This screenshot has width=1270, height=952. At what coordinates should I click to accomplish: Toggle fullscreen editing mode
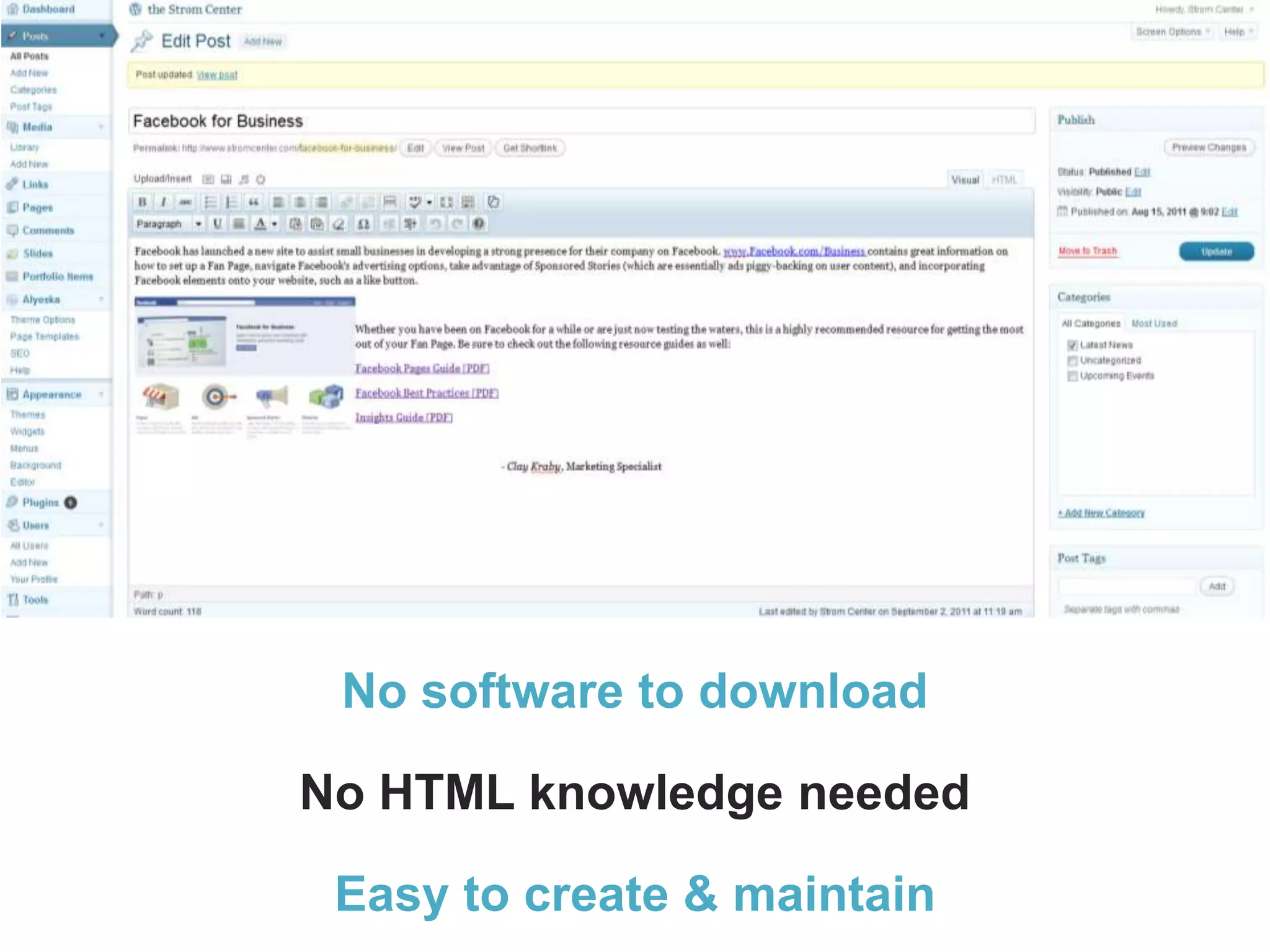446,202
